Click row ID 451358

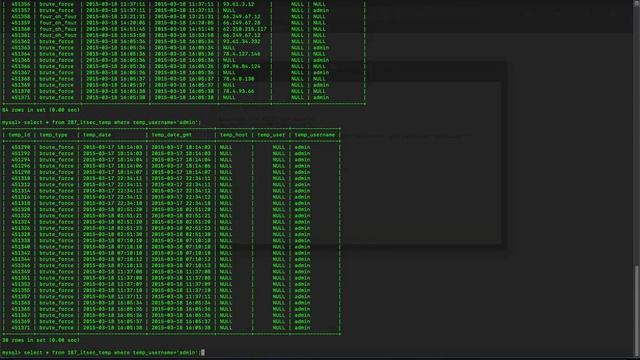point(21,17)
